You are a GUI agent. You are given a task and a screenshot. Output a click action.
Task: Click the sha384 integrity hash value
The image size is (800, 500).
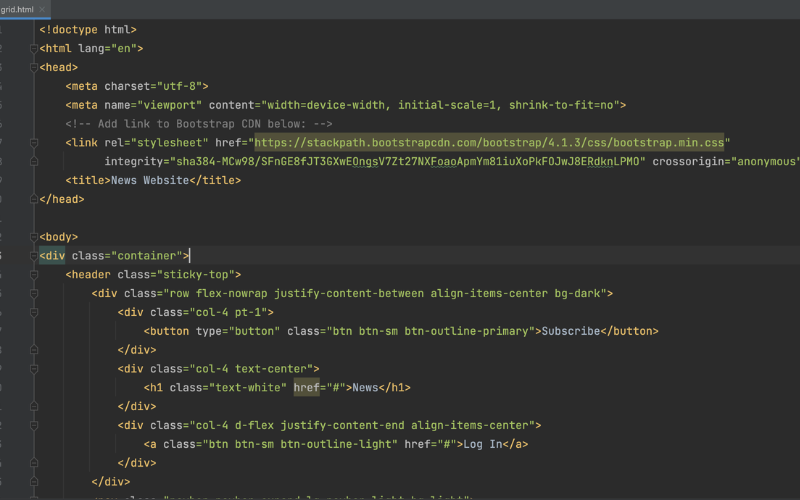[x=407, y=162]
